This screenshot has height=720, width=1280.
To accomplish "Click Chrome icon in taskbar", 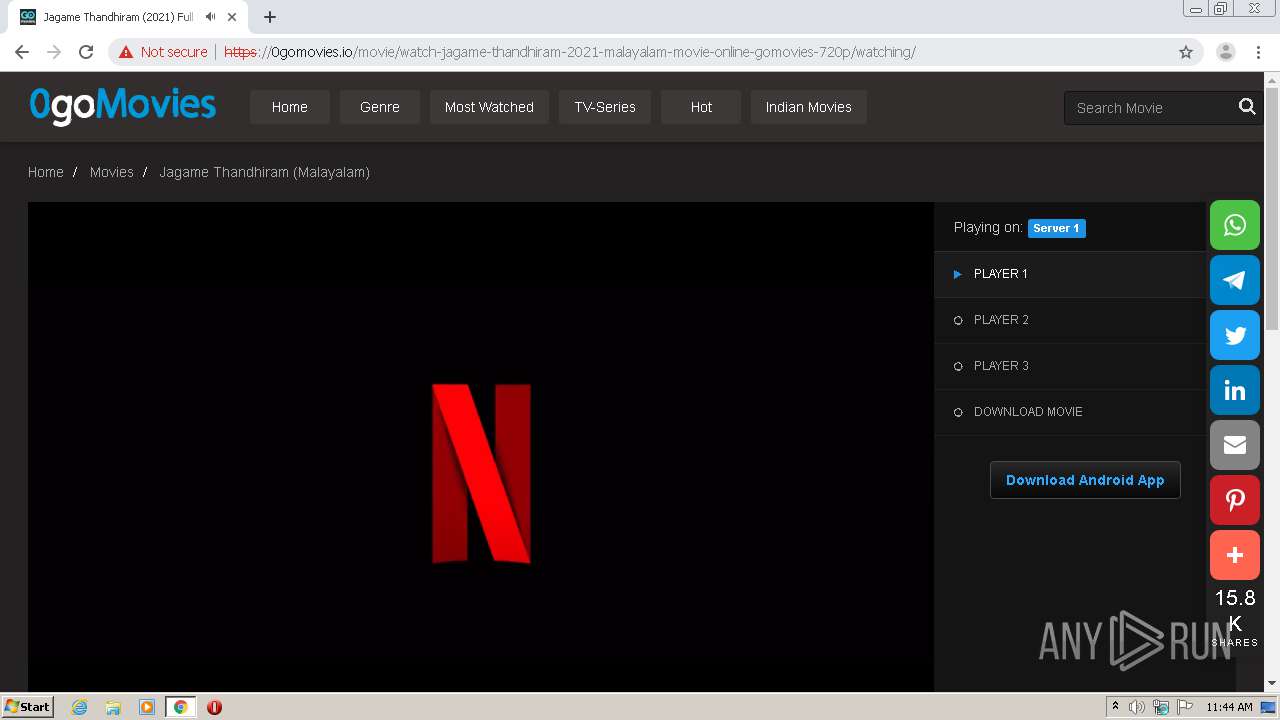I will point(180,707).
